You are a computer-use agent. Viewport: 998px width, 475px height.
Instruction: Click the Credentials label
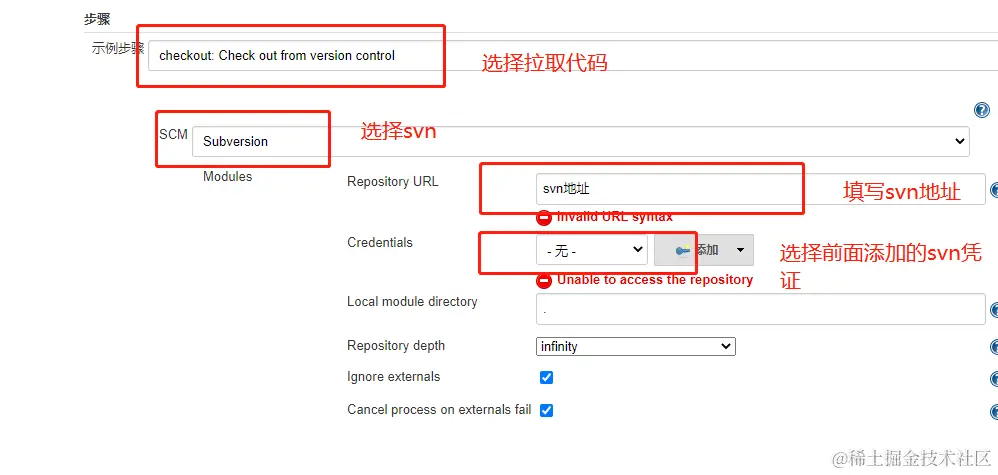380,243
